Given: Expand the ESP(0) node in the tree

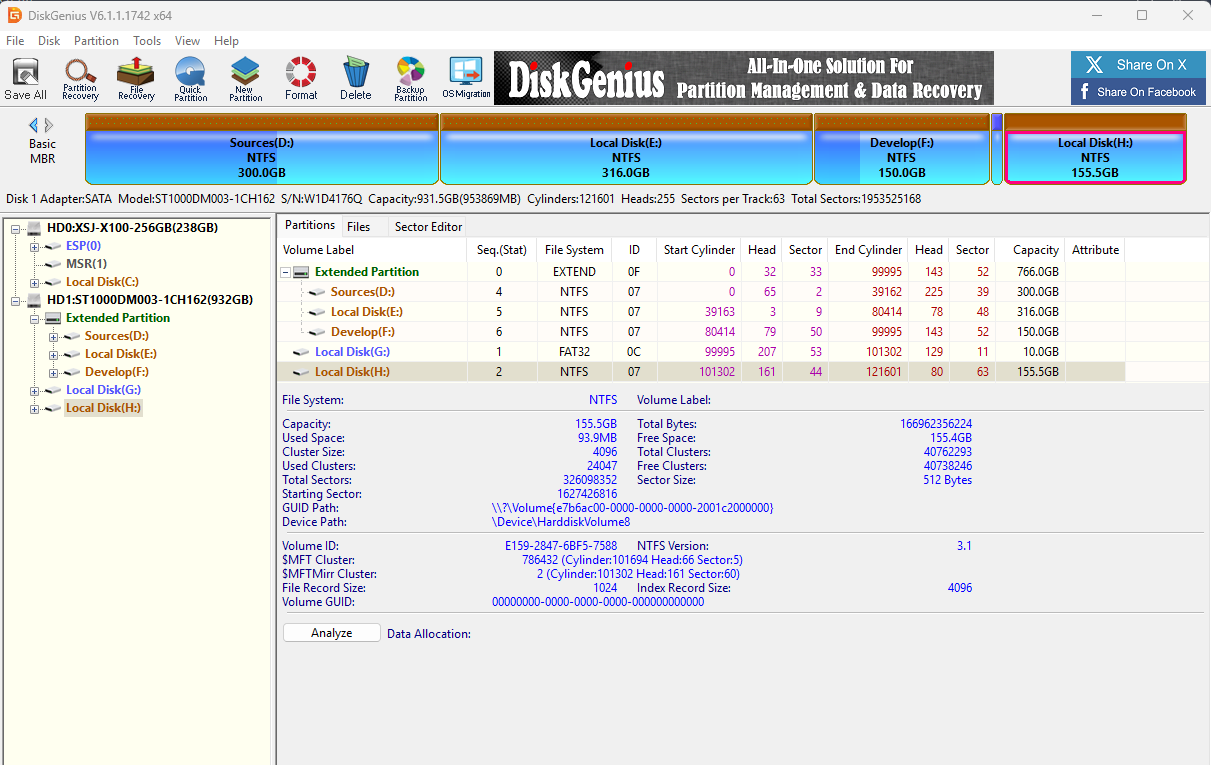Looking at the screenshot, I should point(35,246).
